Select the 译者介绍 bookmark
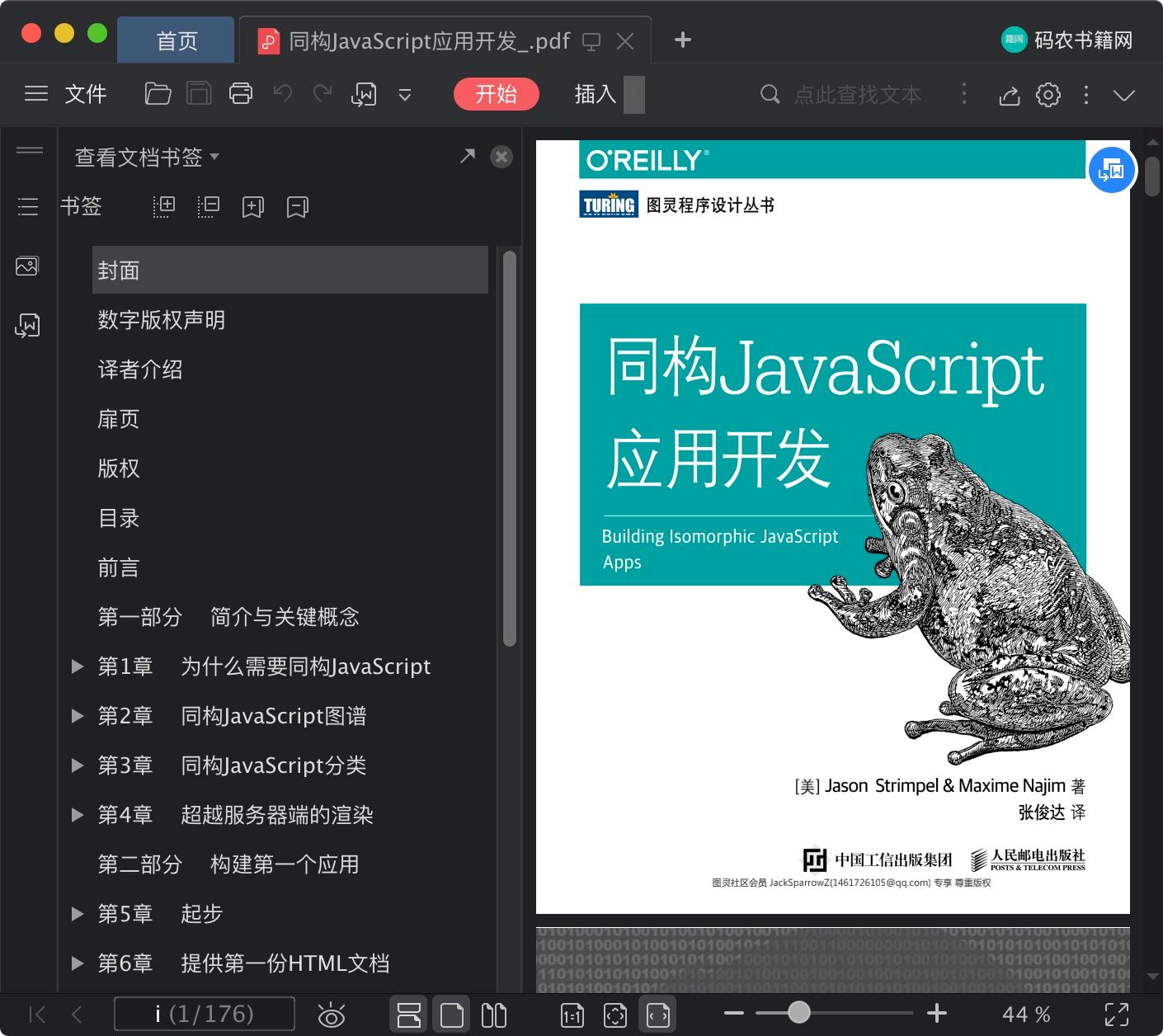This screenshot has width=1163, height=1036. pos(139,369)
